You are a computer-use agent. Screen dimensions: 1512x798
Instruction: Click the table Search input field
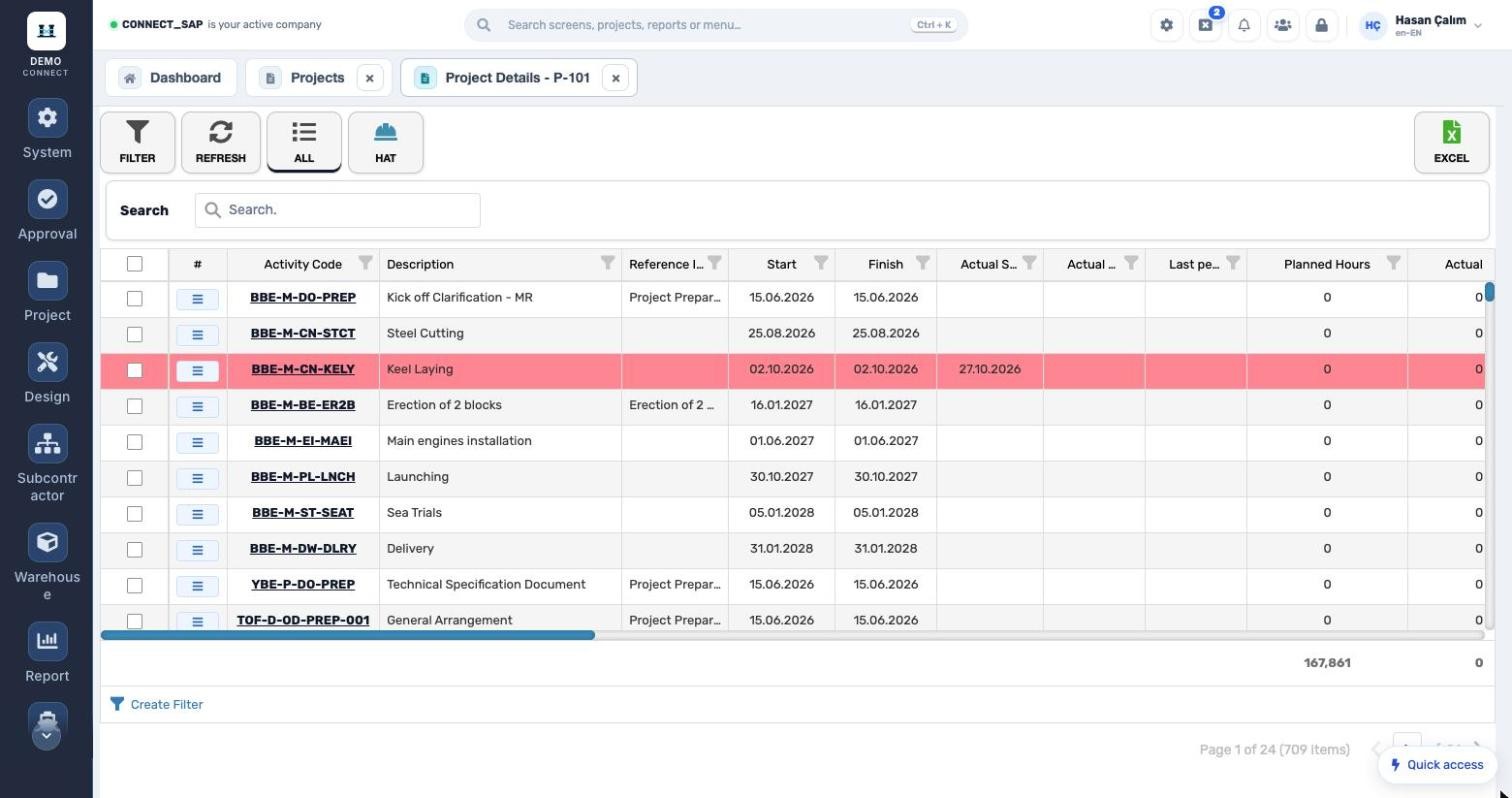338,210
